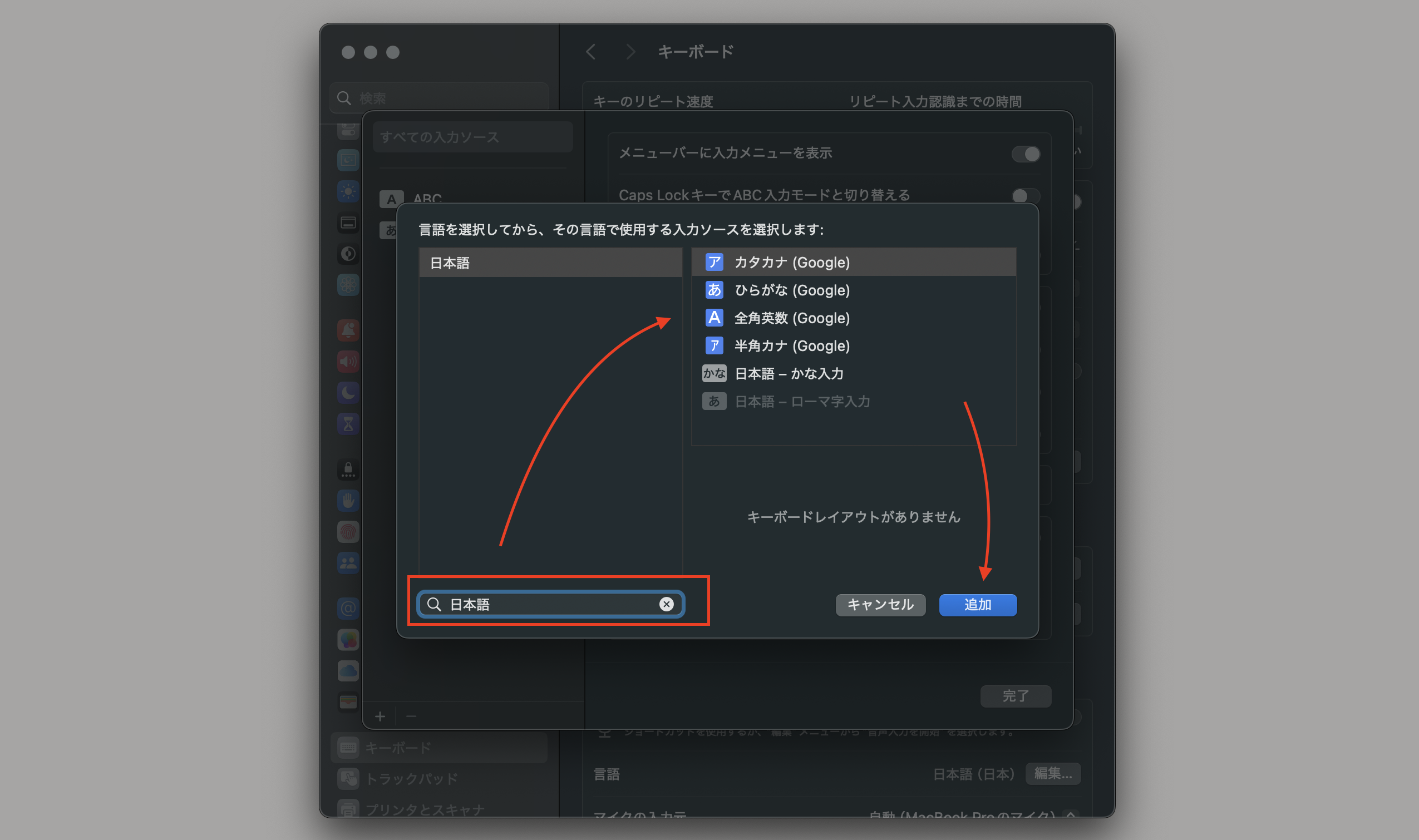Viewport: 1419px width, 840px height.
Task: Open Displays sun icon in sidebar
Action: click(x=348, y=192)
